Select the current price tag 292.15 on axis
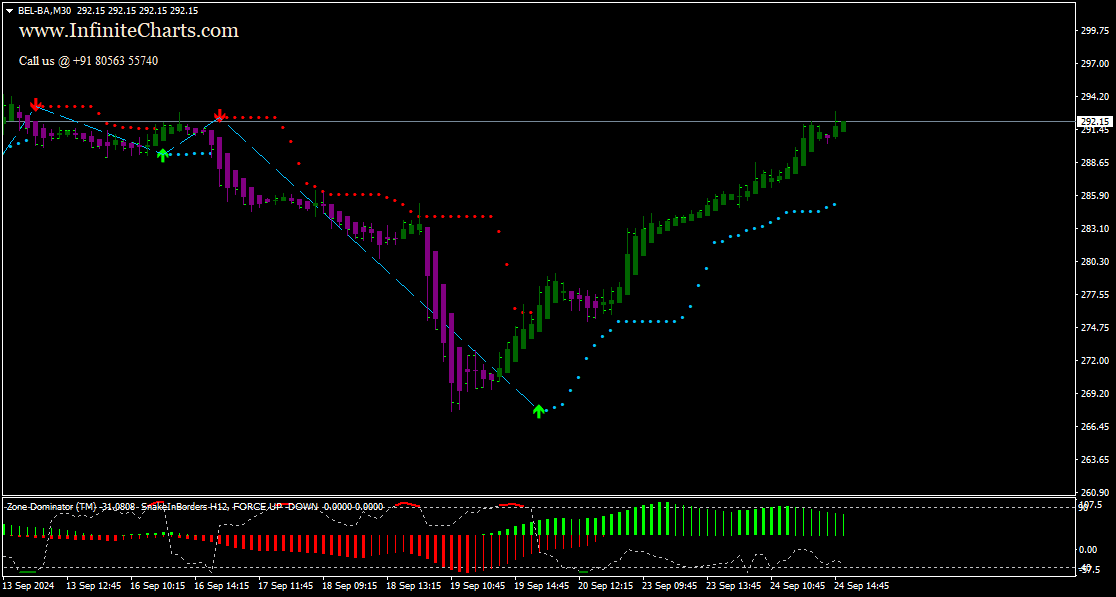This screenshot has height=597, width=1116. coord(1094,121)
